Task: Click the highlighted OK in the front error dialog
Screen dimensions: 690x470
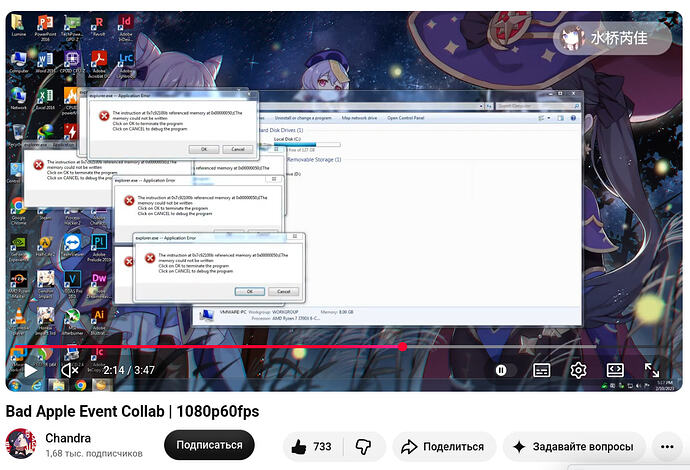Action: (x=250, y=291)
